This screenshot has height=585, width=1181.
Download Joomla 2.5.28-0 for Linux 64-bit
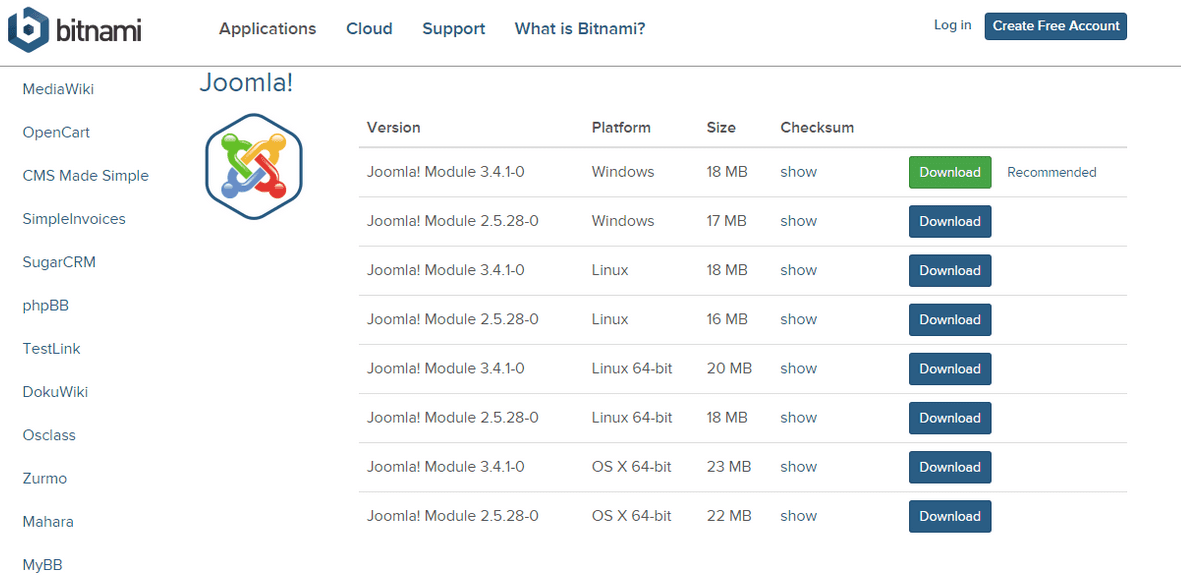pos(950,418)
